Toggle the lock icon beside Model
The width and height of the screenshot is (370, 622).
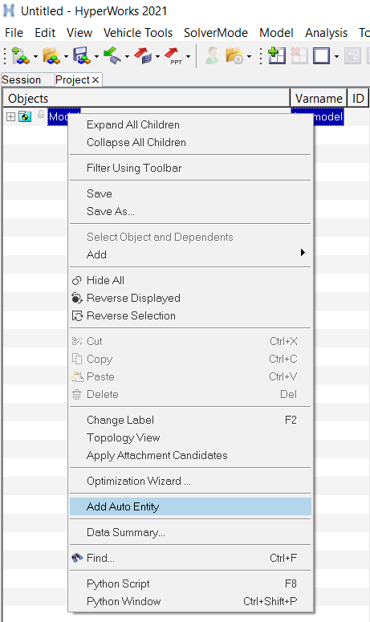click(x=41, y=115)
